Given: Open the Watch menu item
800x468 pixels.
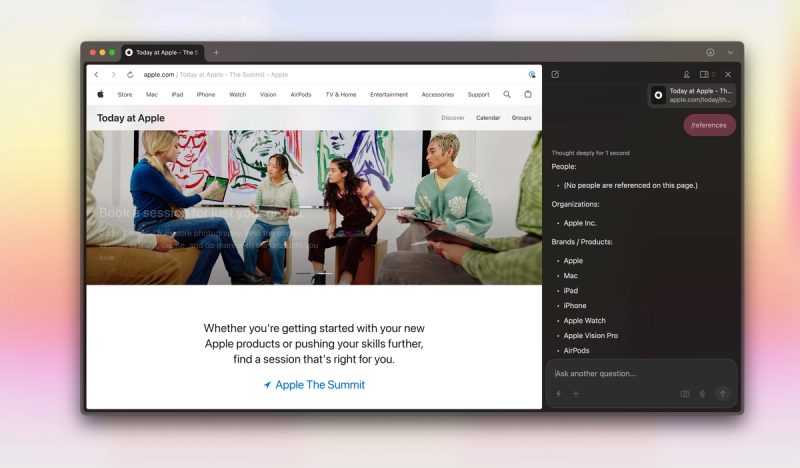Looking at the screenshot, I should point(238,94).
